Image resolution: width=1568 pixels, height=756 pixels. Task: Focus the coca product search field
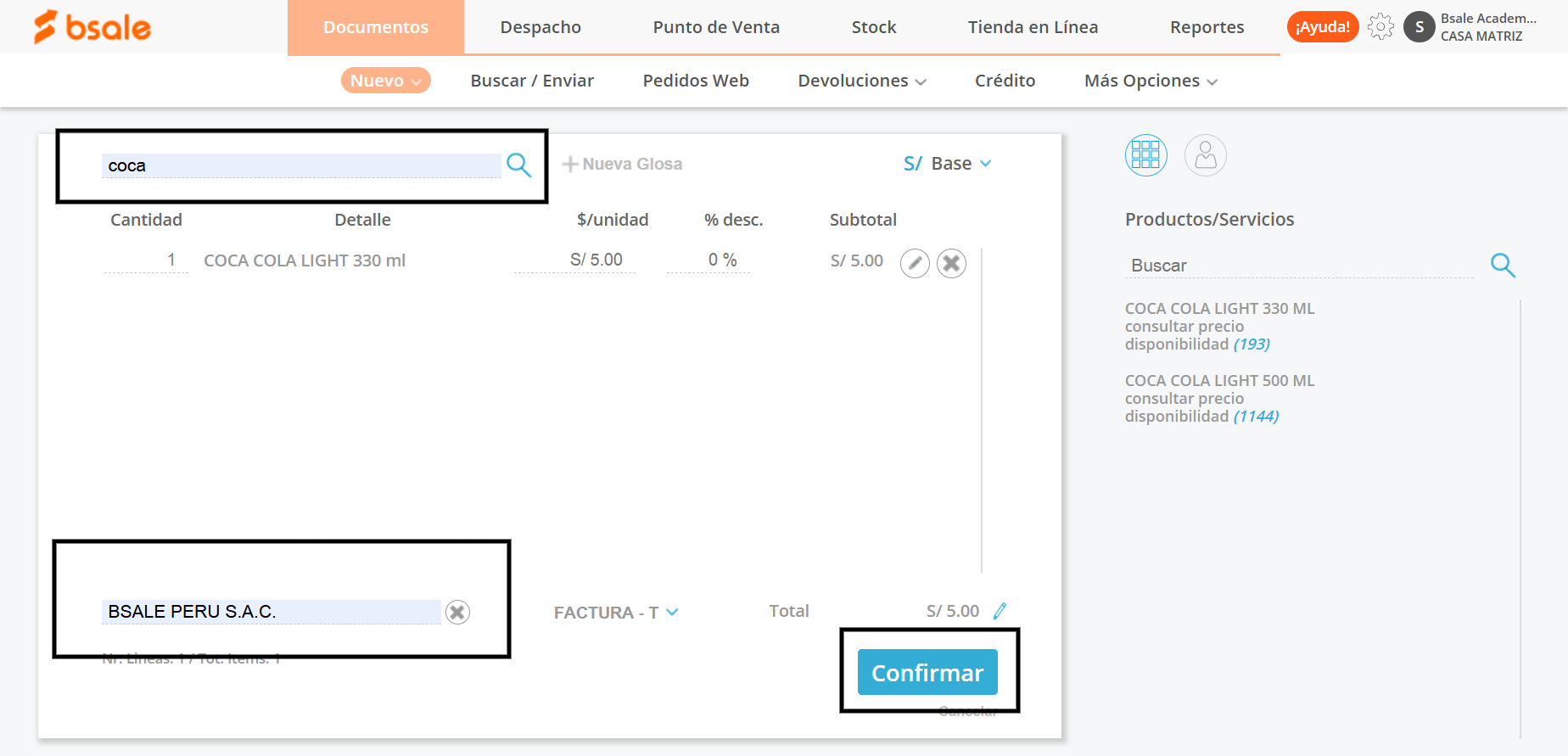[x=301, y=165]
